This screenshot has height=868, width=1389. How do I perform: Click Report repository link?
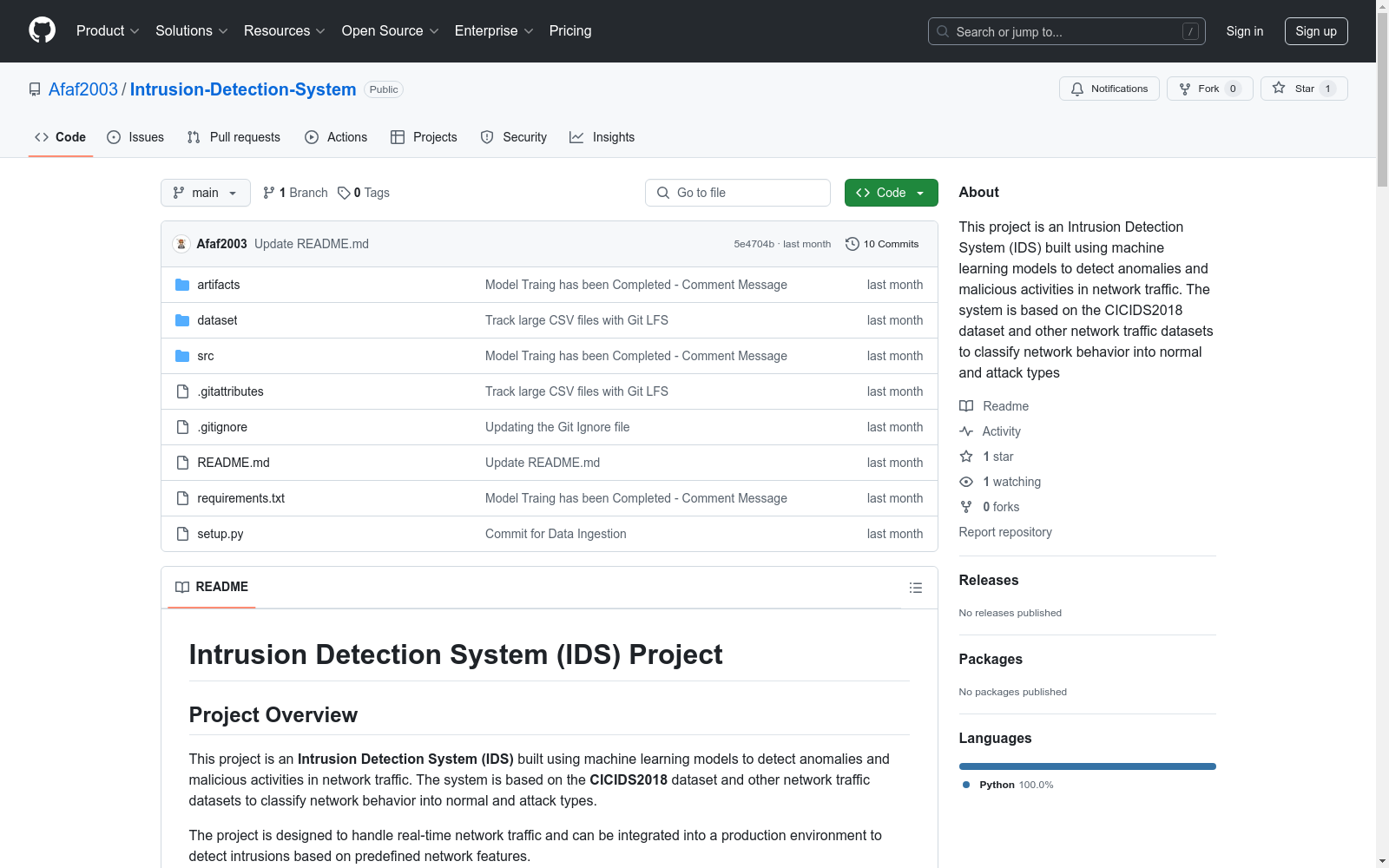(x=1005, y=532)
